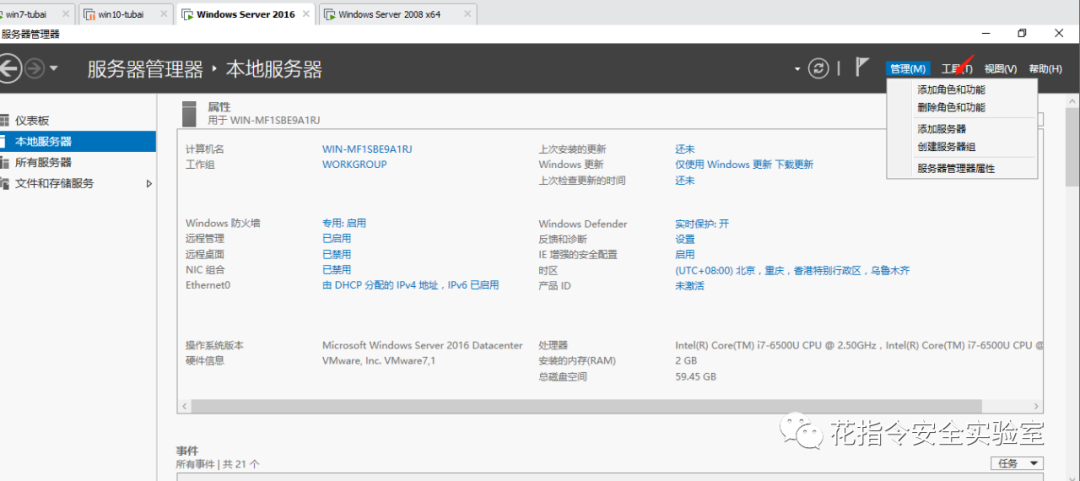Viewport: 1080px width, 481px height.
Task: Click the forward navigation arrow
Action: [x=34, y=69]
